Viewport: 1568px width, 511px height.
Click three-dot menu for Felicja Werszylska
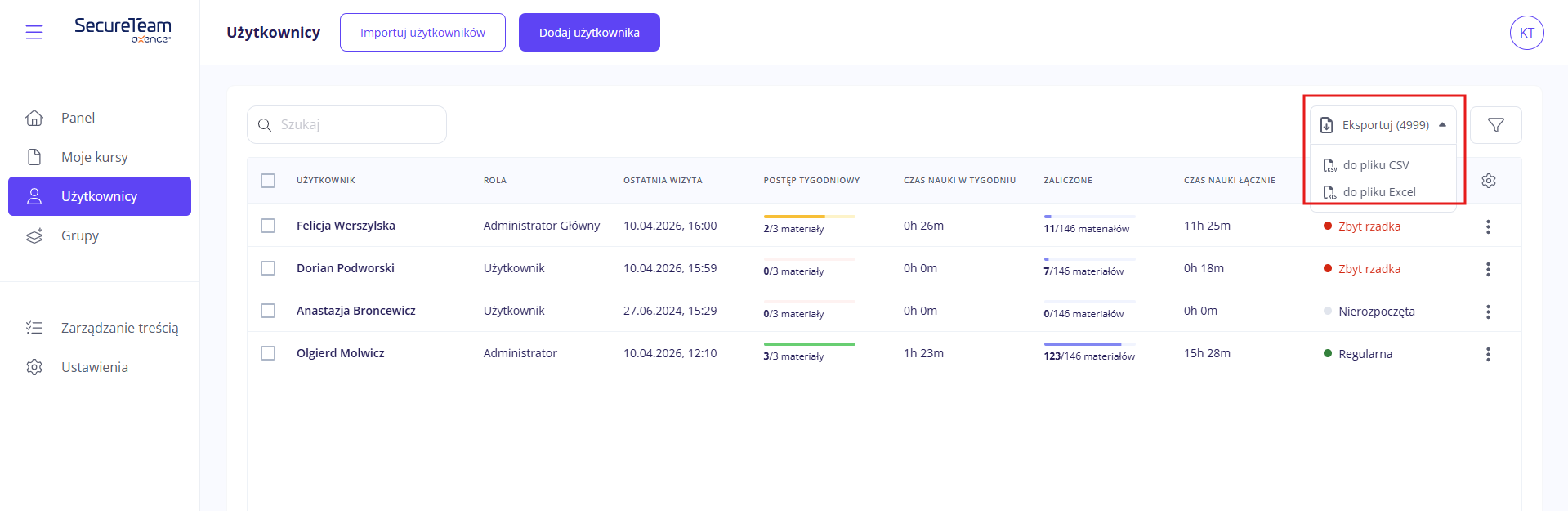click(x=1487, y=226)
